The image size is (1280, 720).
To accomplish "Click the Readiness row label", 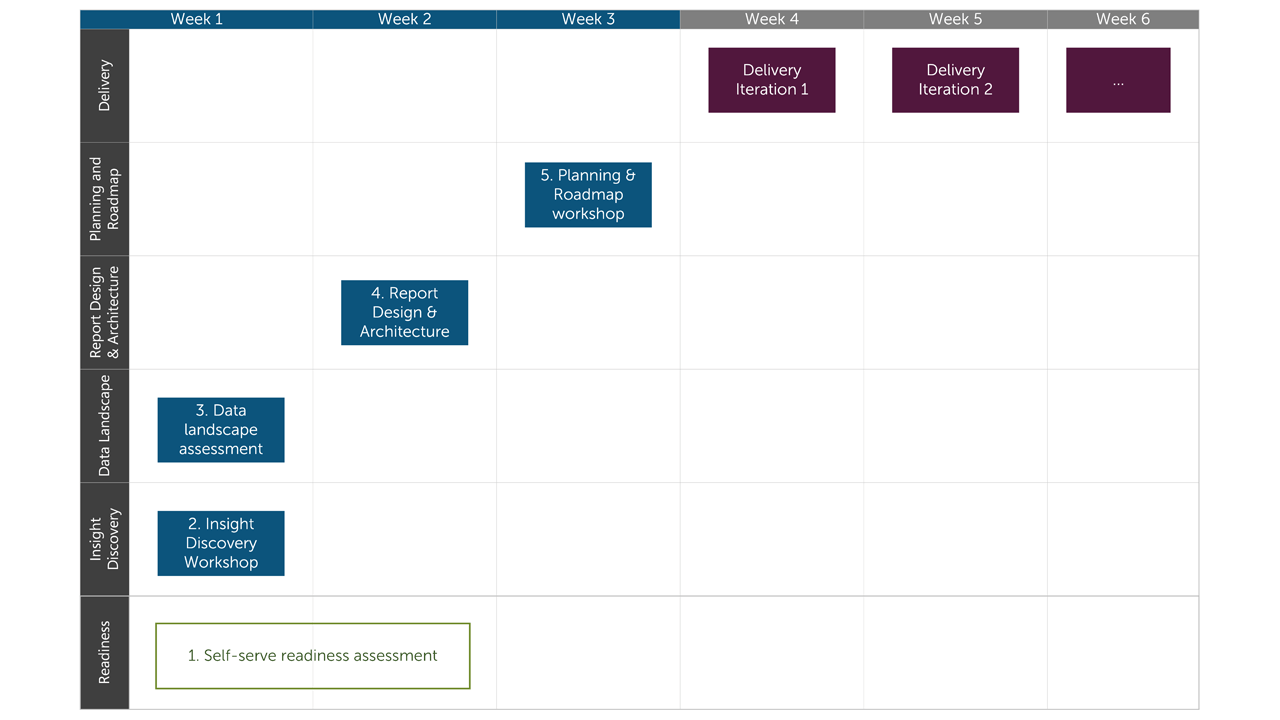I will pyautogui.click(x=105, y=653).
